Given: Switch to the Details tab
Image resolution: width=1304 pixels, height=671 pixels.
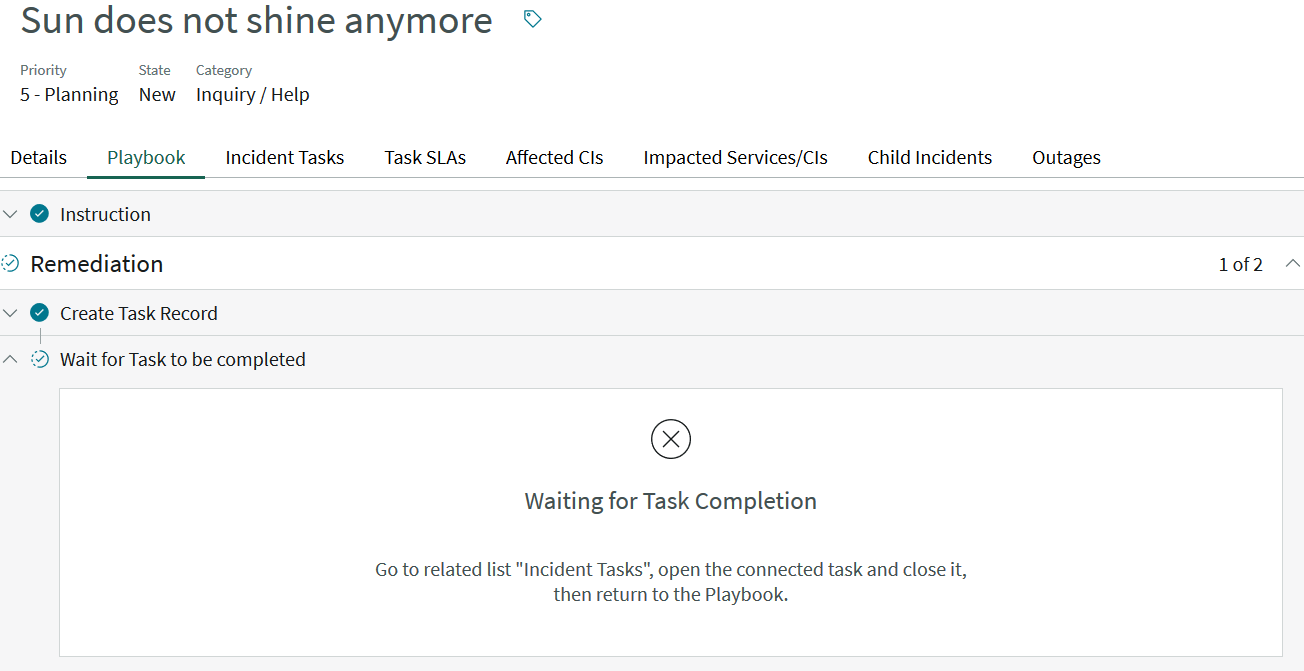Looking at the screenshot, I should pos(38,157).
